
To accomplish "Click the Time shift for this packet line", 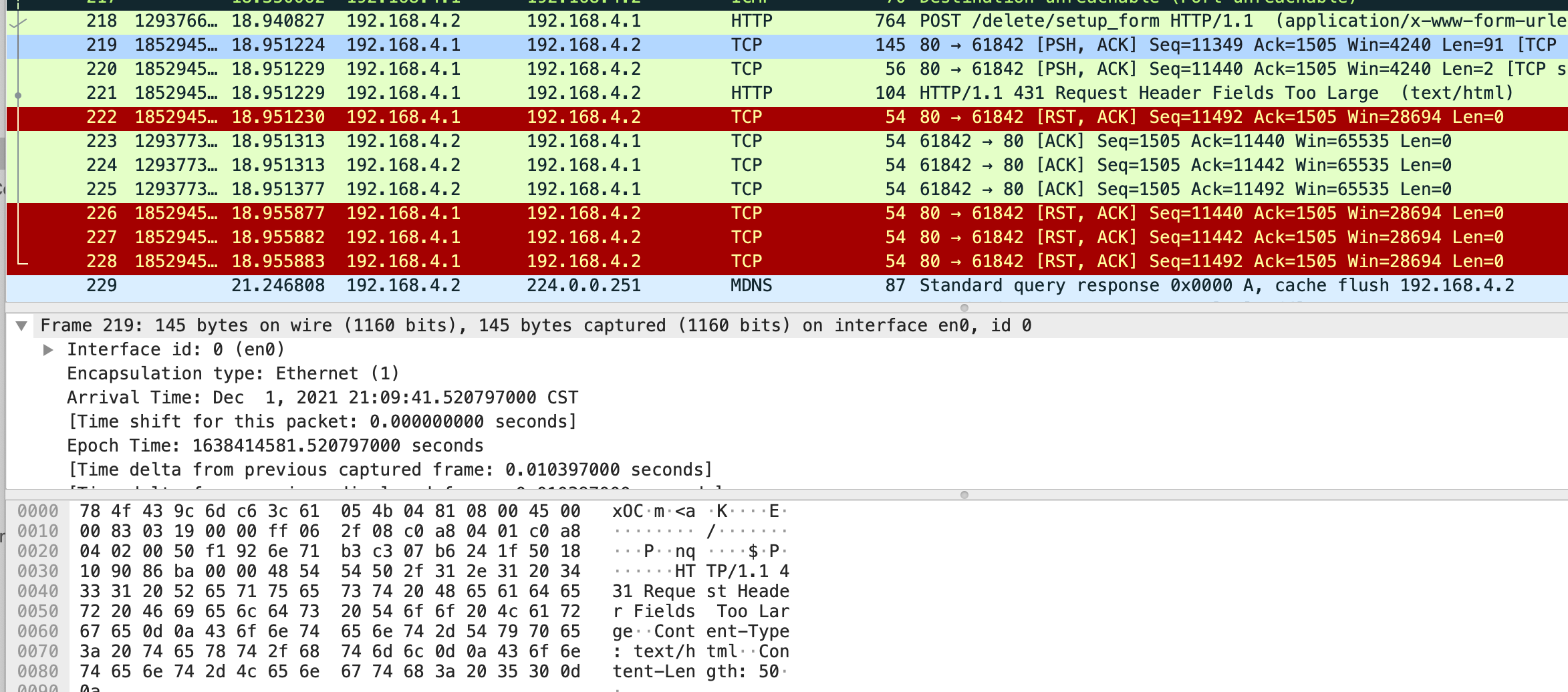I will 322,422.
